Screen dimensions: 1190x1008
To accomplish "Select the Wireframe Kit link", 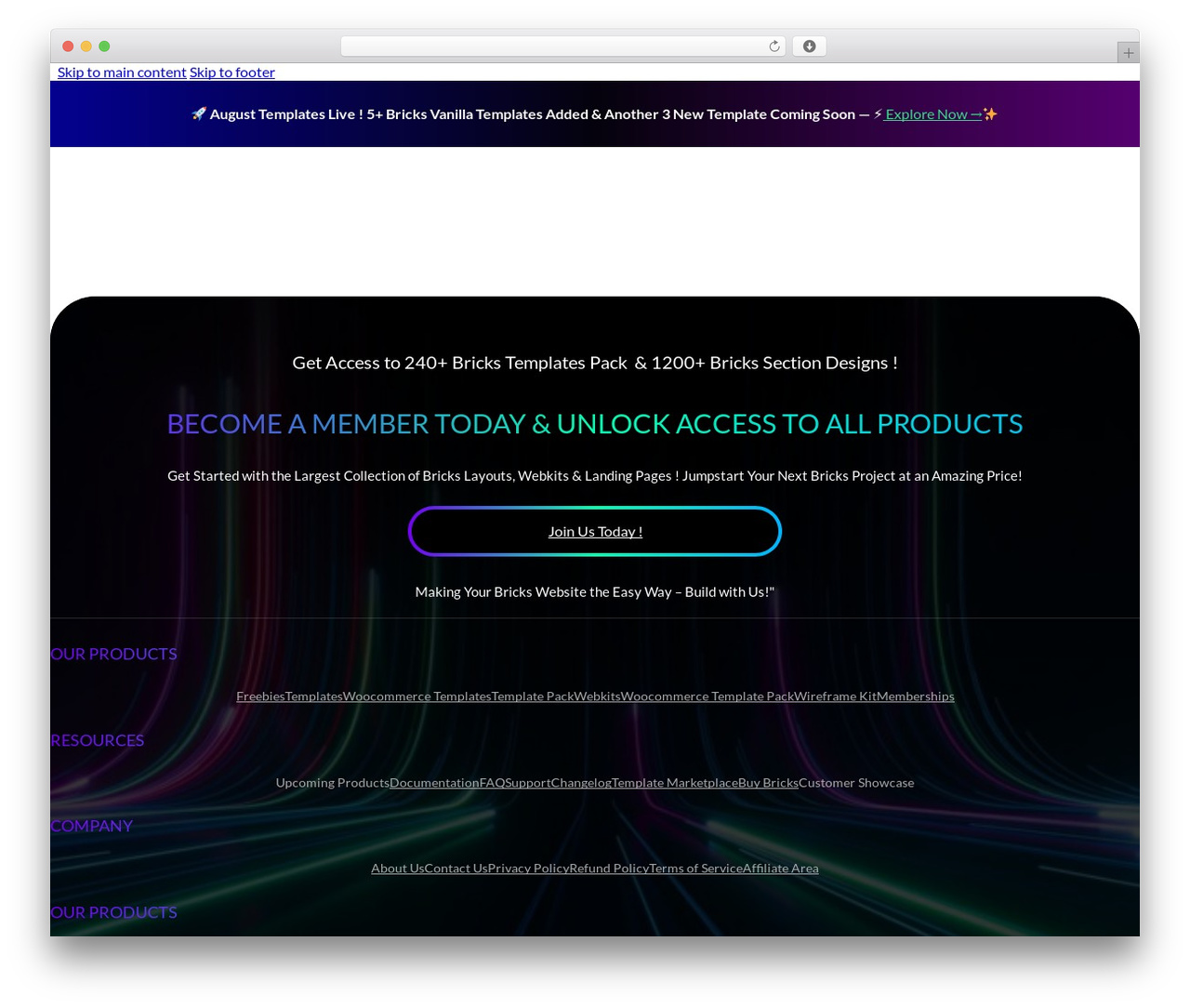I will 835,696.
